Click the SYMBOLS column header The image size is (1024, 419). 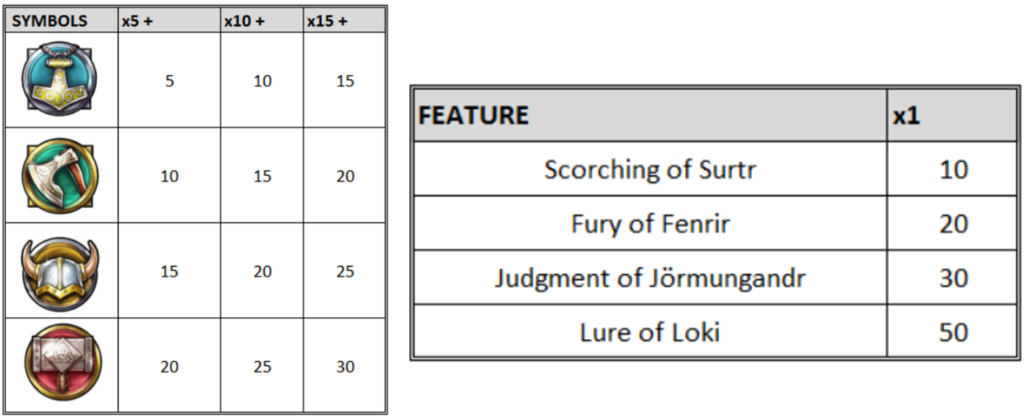(50, 21)
